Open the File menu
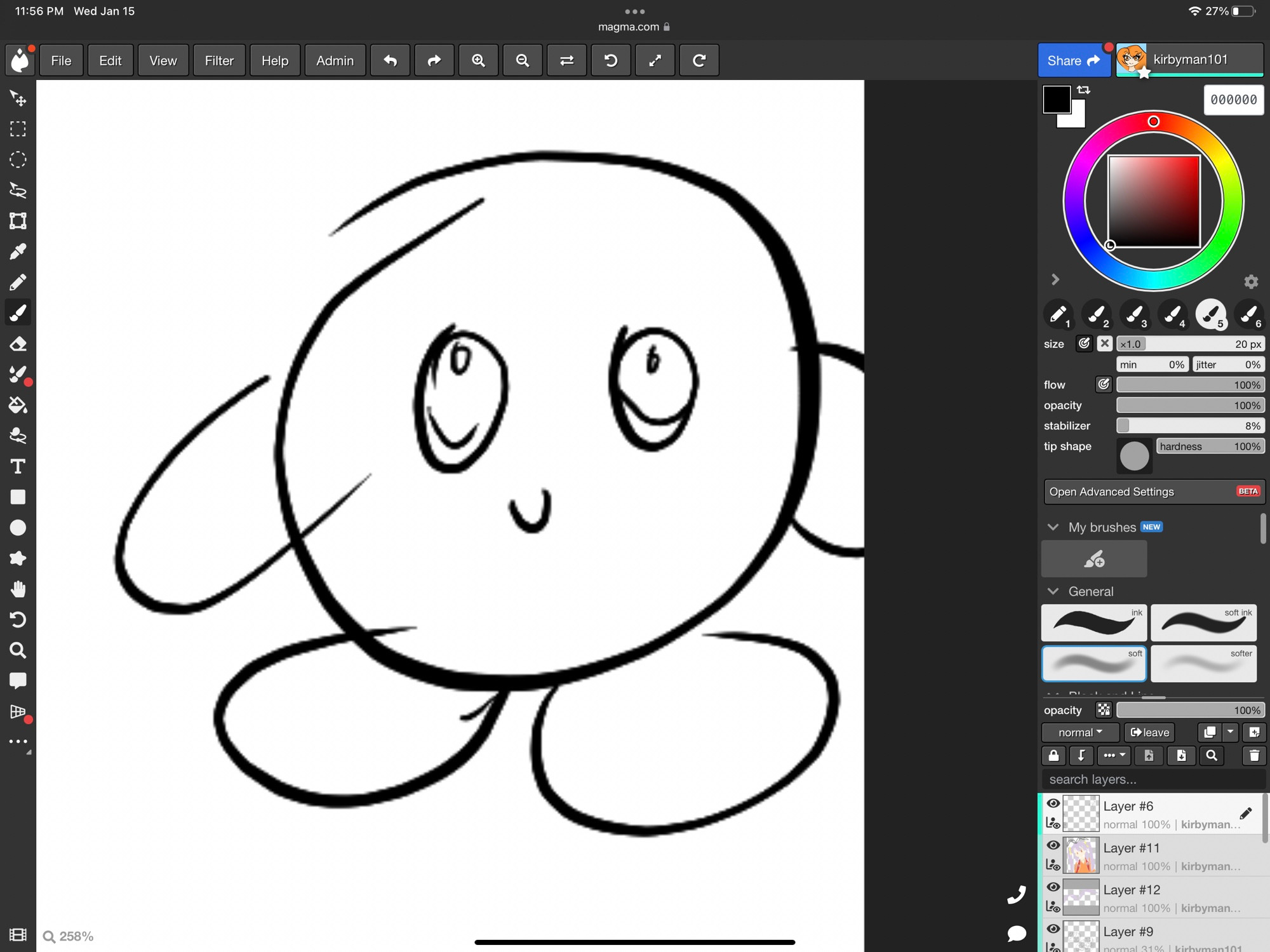 (61, 60)
